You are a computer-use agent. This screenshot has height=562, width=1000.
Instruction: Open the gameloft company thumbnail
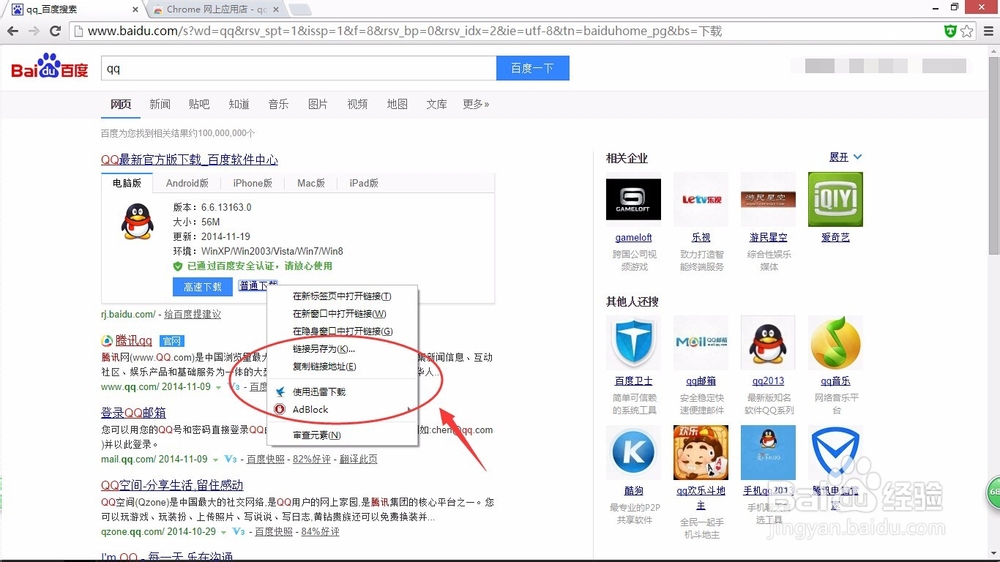[633, 199]
